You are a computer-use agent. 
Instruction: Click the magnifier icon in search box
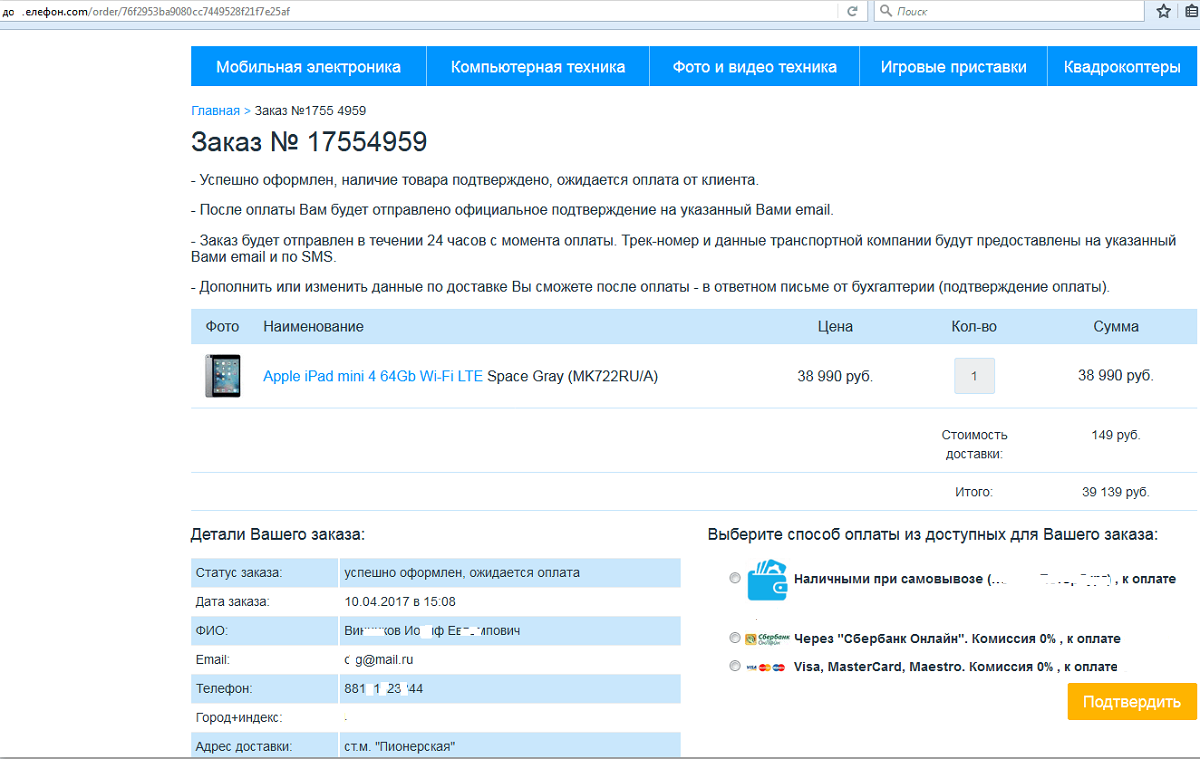tap(885, 11)
